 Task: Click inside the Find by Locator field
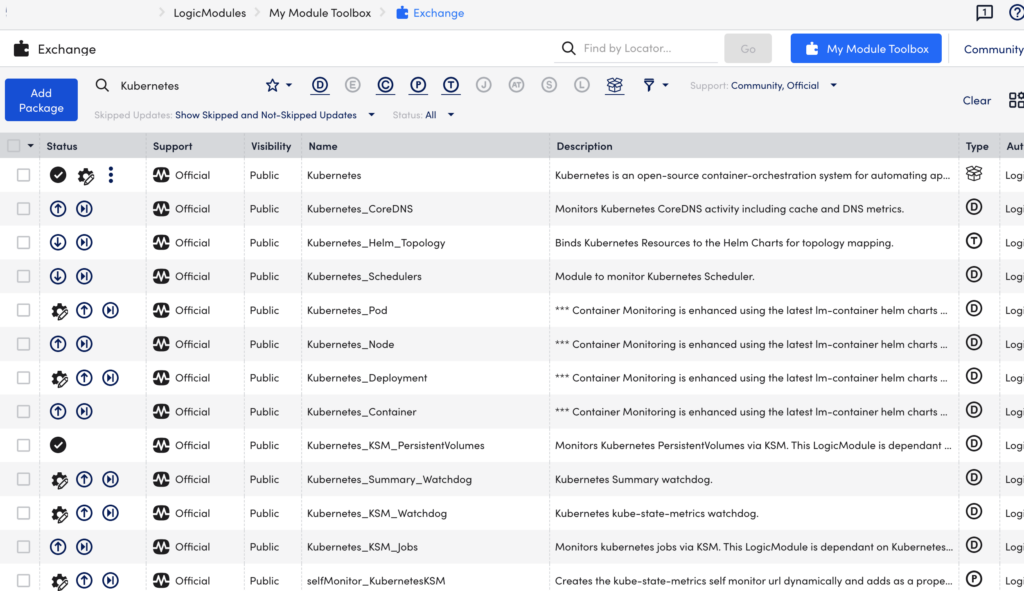click(x=640, y=47)
